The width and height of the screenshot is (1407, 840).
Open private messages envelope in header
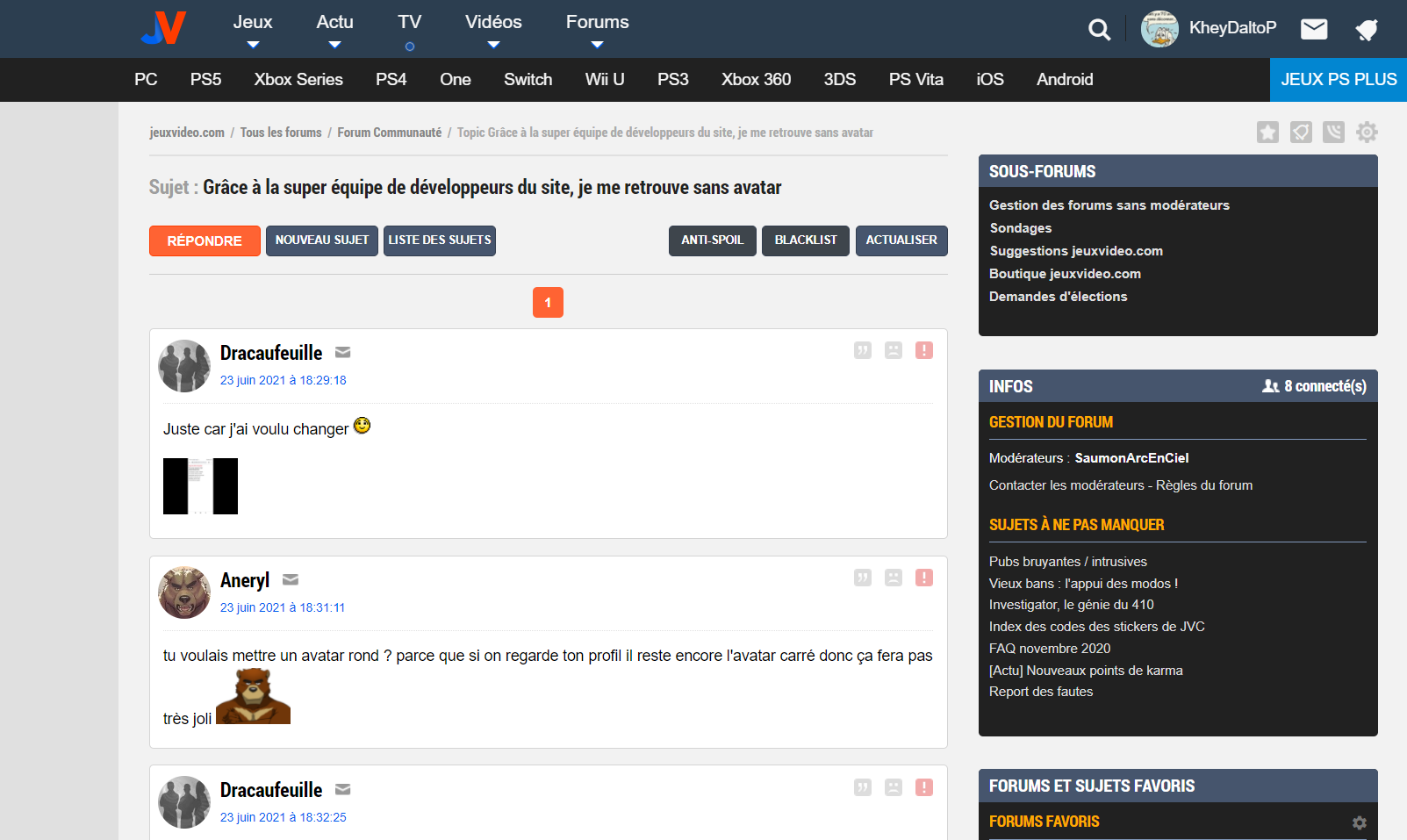pyautogui.click(x=1313, y=30)
